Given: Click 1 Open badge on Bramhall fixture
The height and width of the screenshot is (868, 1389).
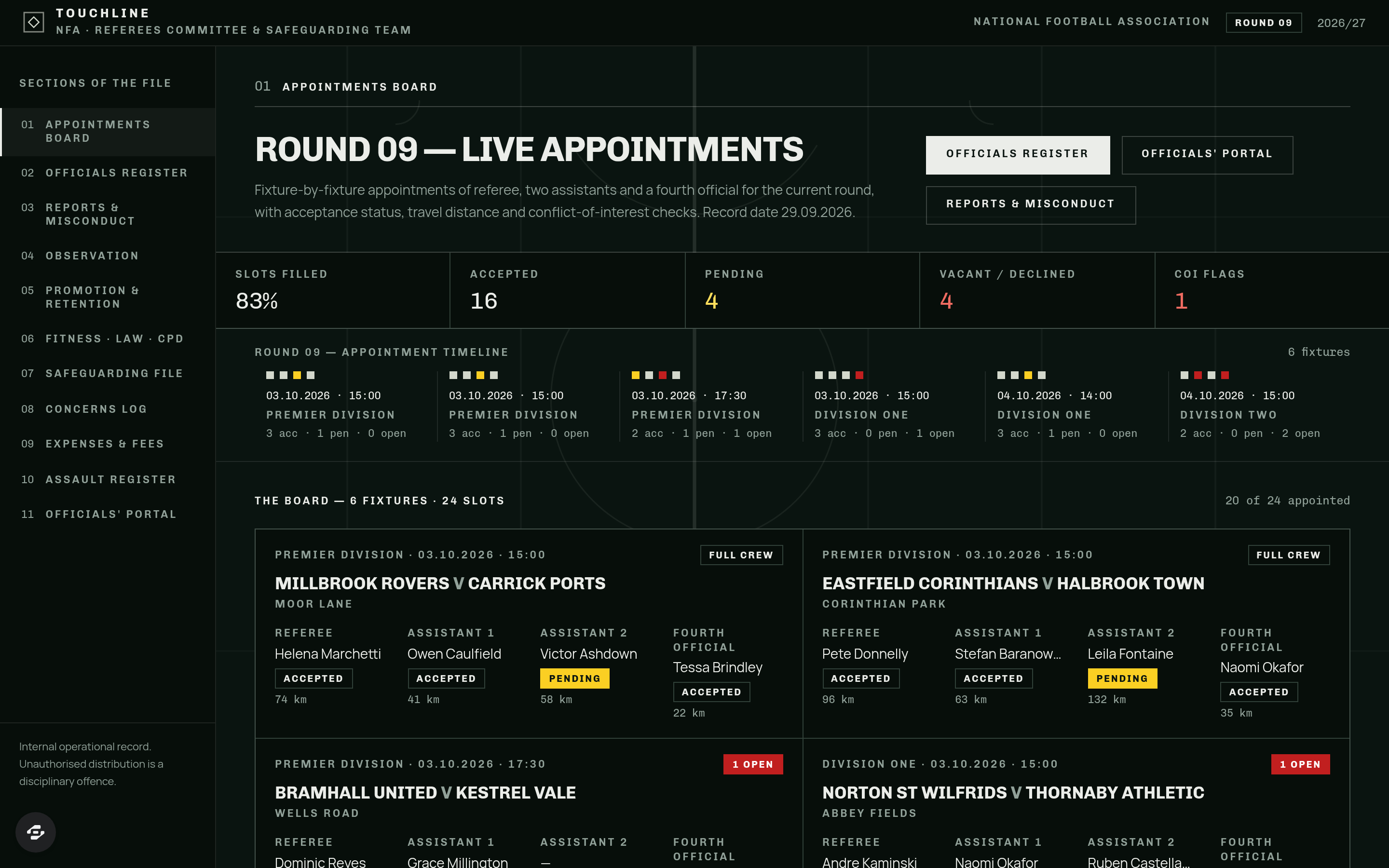Looking at the screenshot, I should (753, 765).
